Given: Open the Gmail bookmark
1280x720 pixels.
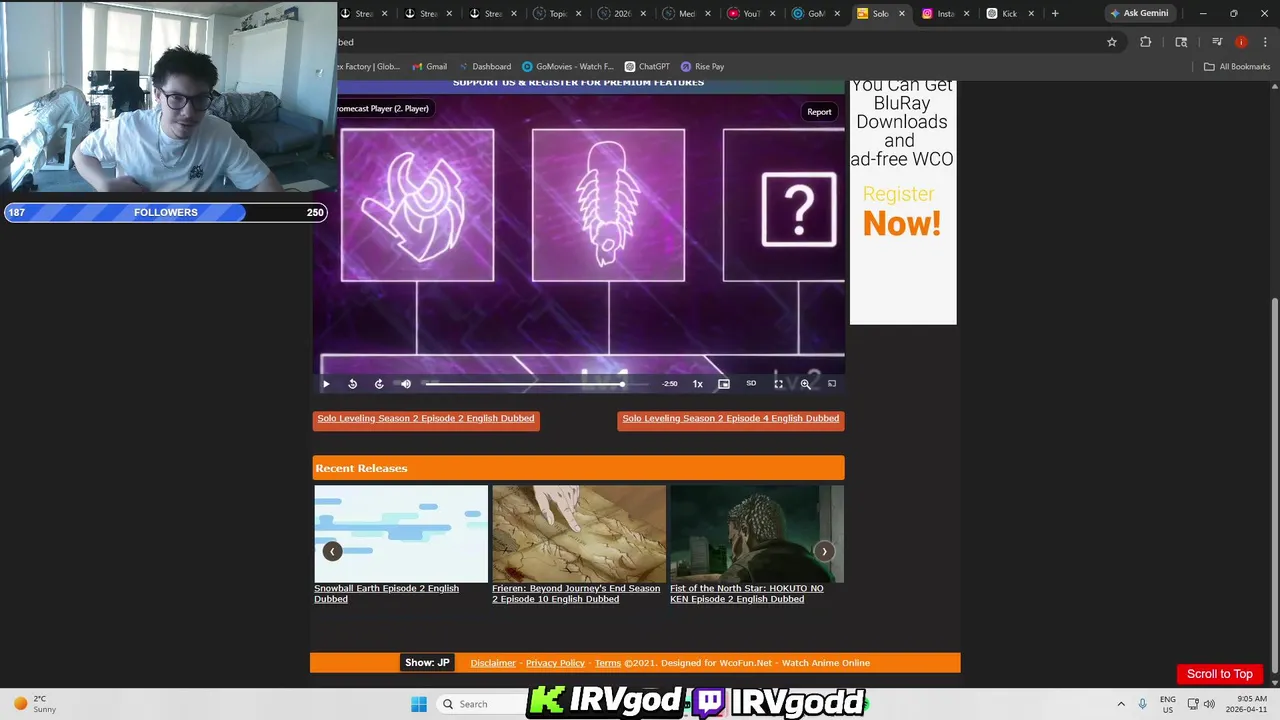Looking at the screenshot, I should click(428, 67).
